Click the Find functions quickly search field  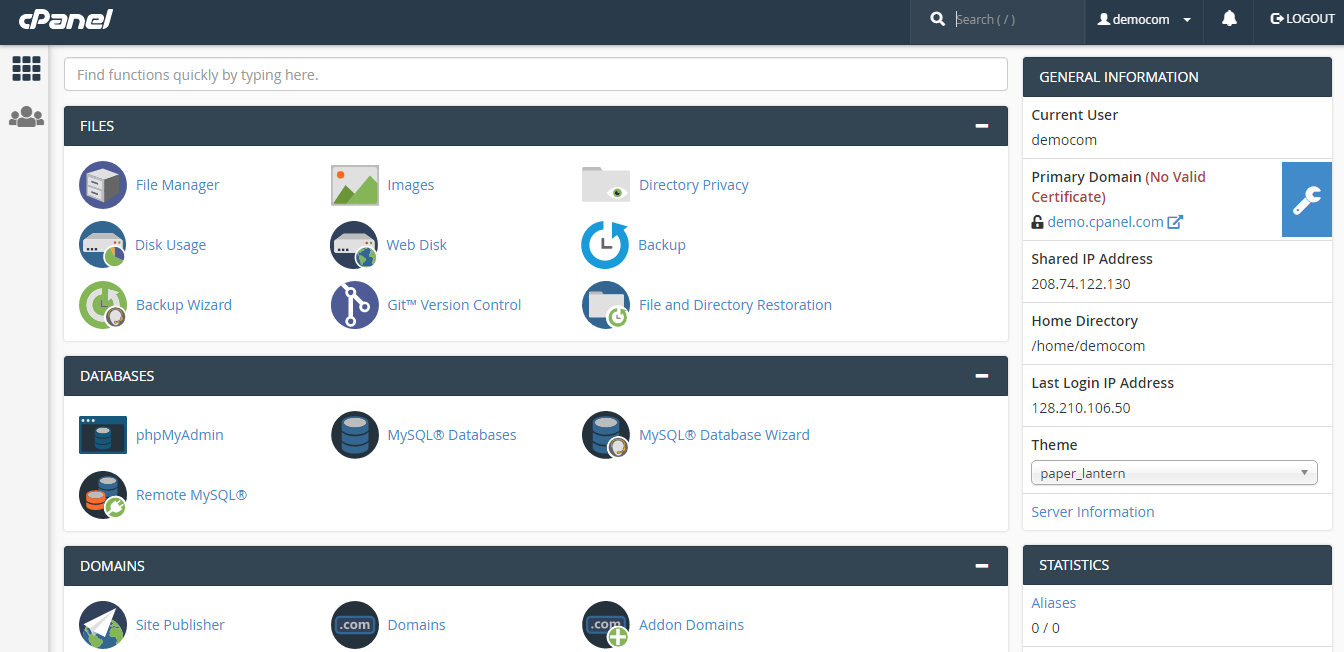[x=535, y=74]
